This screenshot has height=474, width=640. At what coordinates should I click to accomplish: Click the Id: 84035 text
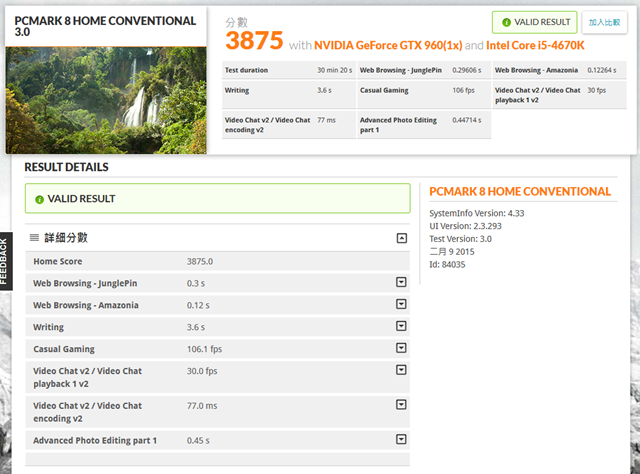(447, 265)
